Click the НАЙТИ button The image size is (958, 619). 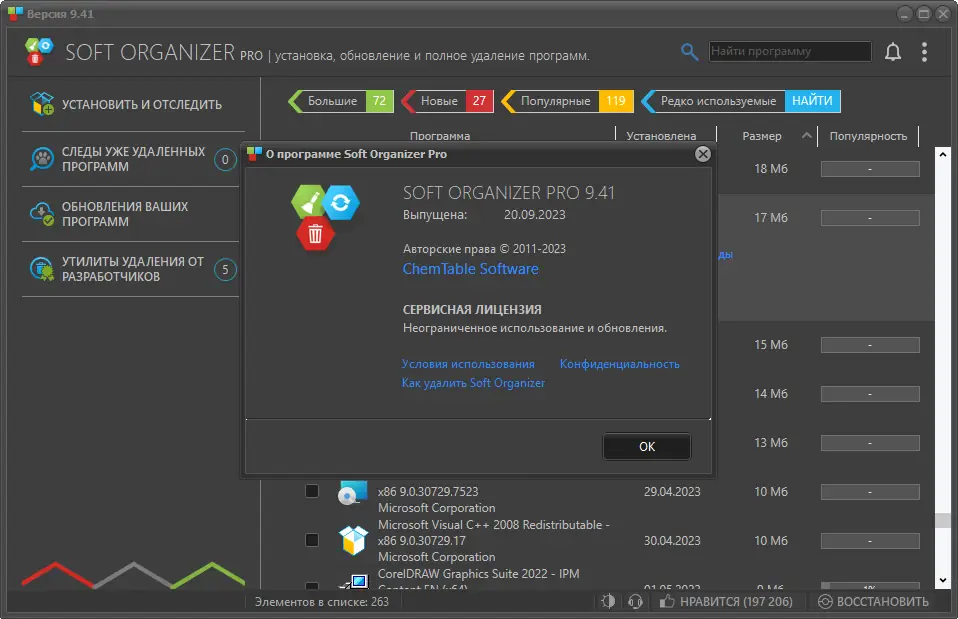tap(812, 101)
